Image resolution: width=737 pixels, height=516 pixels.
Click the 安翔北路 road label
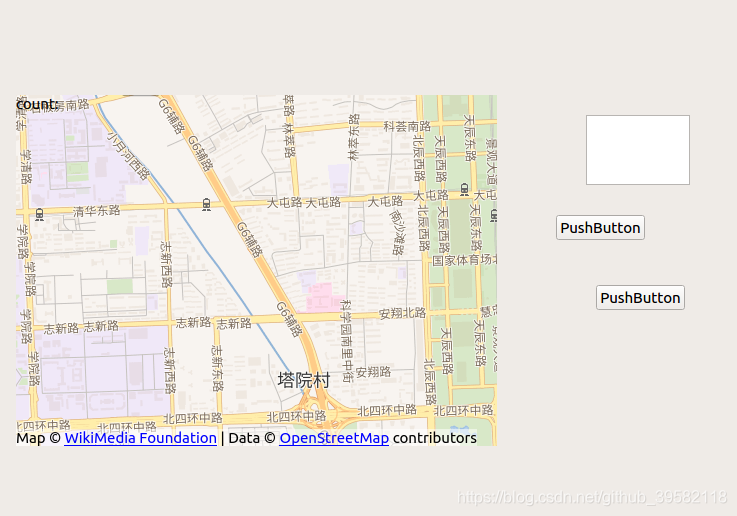[402, 313]
